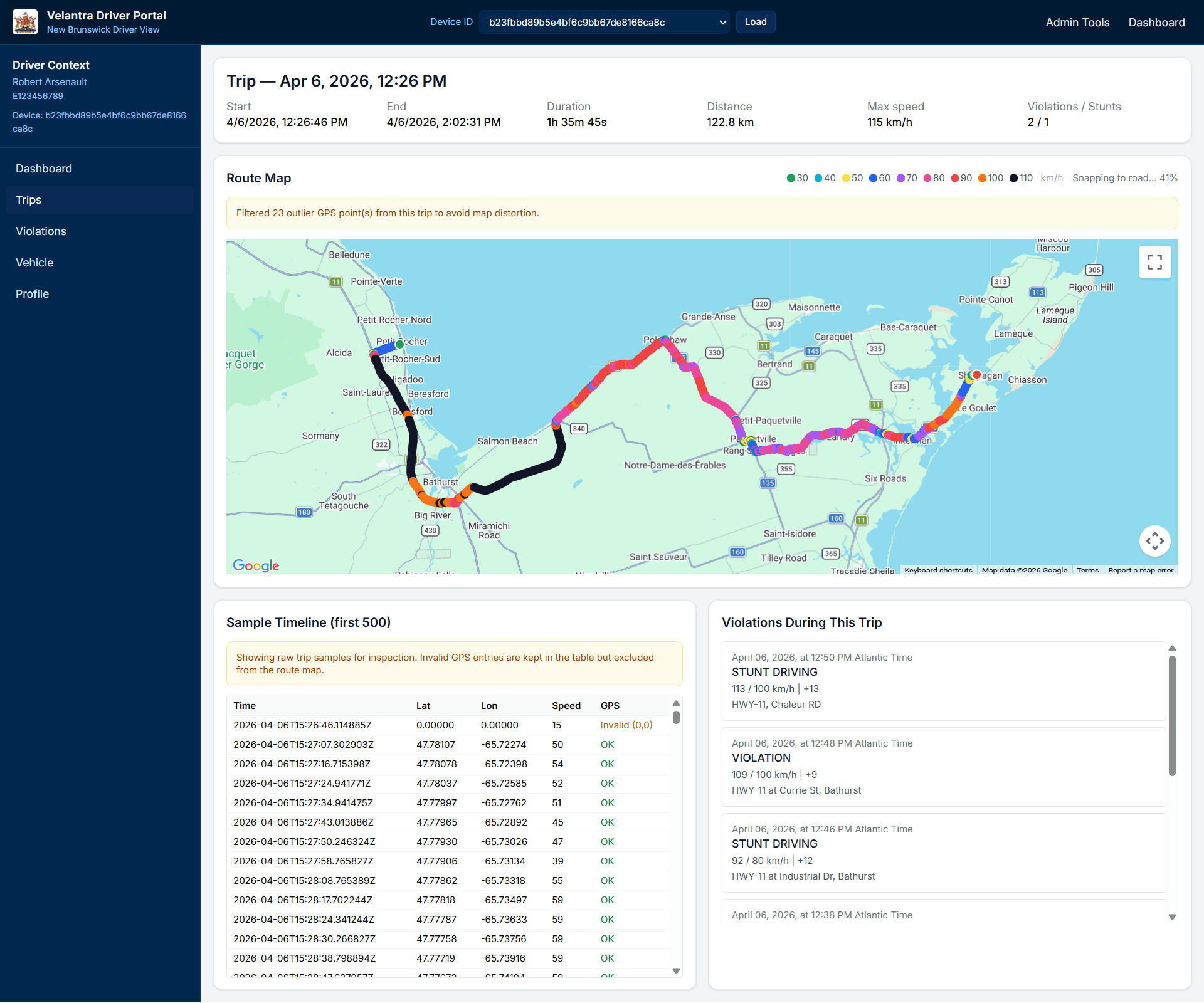The width and height of the screenshot is (1204, 1003).
Task: Click the Lon column header
Action: pyautogui.click(x=489, y=706)
